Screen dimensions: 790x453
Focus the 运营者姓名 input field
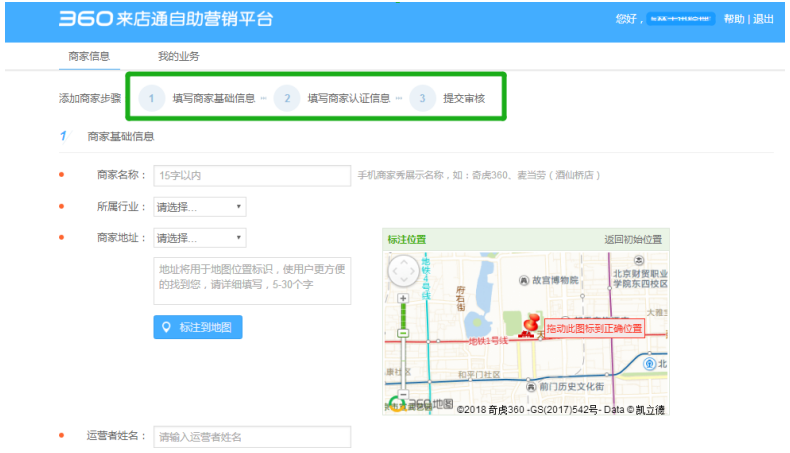252,437
